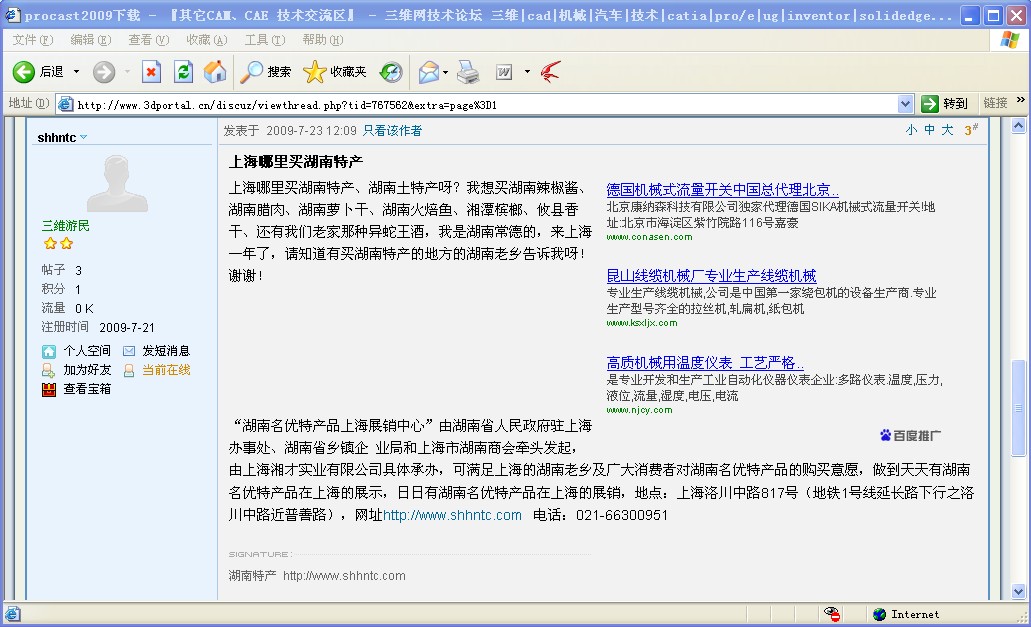Click the Mail envelope icon
This screenshot has width=1031, height=627.
pyautogui.click(x=429, y=72)
